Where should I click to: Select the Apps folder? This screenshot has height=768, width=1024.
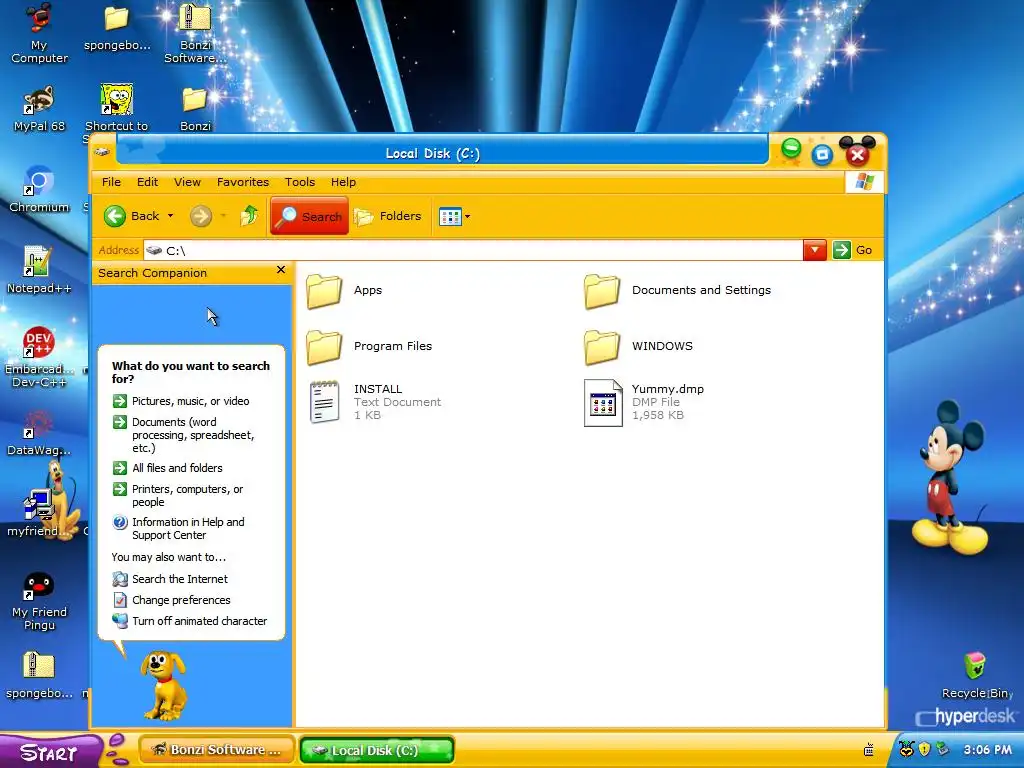point(344,291)
